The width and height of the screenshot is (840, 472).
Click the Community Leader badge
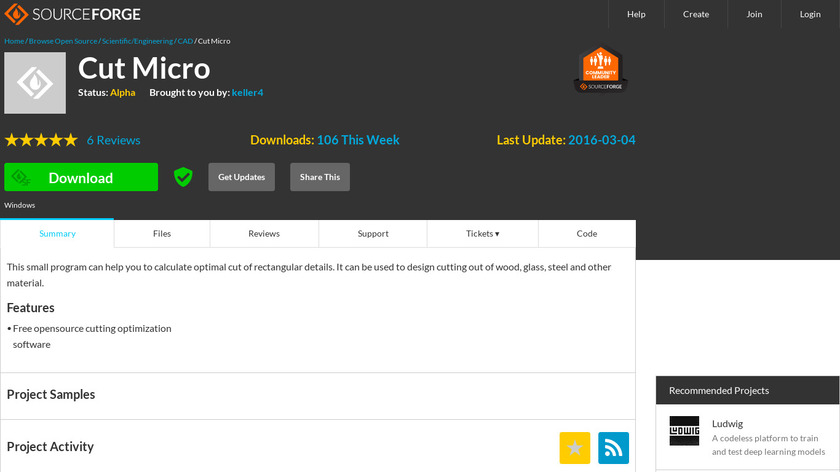[x=600, y=70]
